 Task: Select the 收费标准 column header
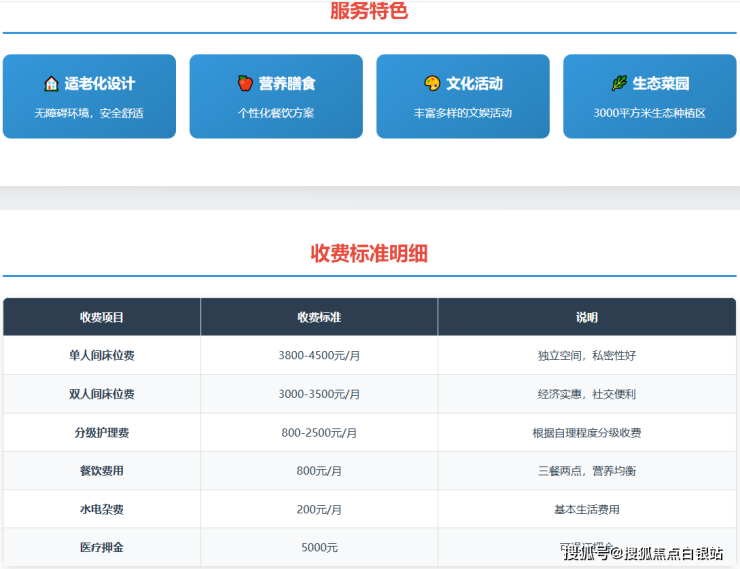(x=319, y=317)
